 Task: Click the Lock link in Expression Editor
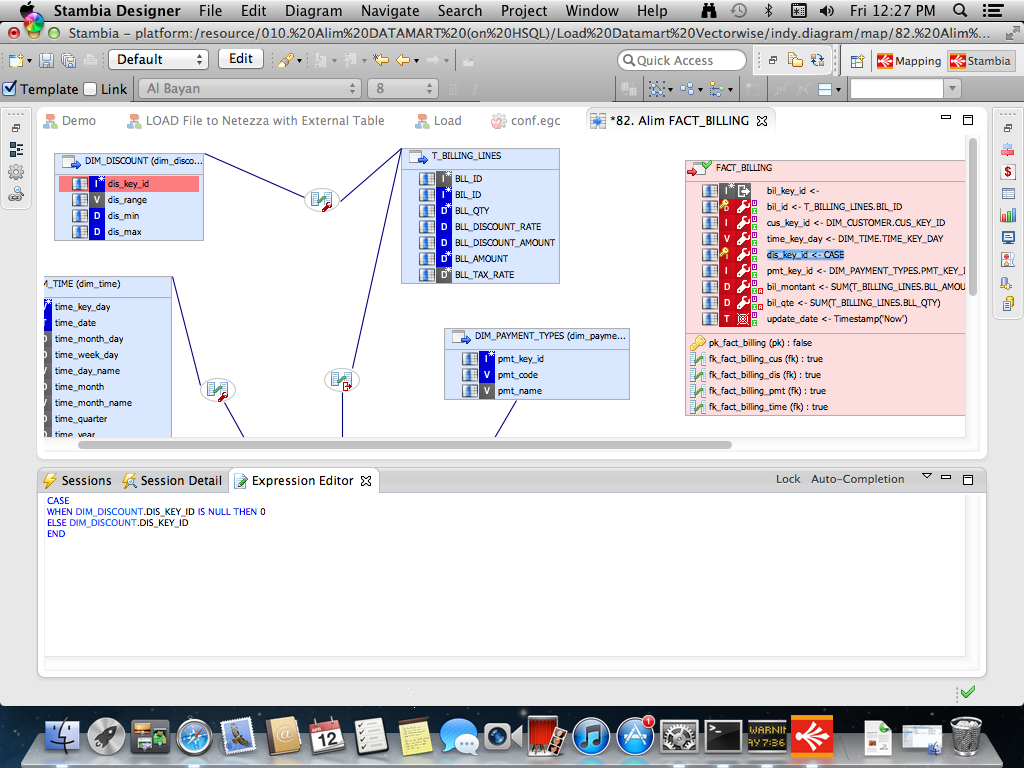click(x=788, y=479)
